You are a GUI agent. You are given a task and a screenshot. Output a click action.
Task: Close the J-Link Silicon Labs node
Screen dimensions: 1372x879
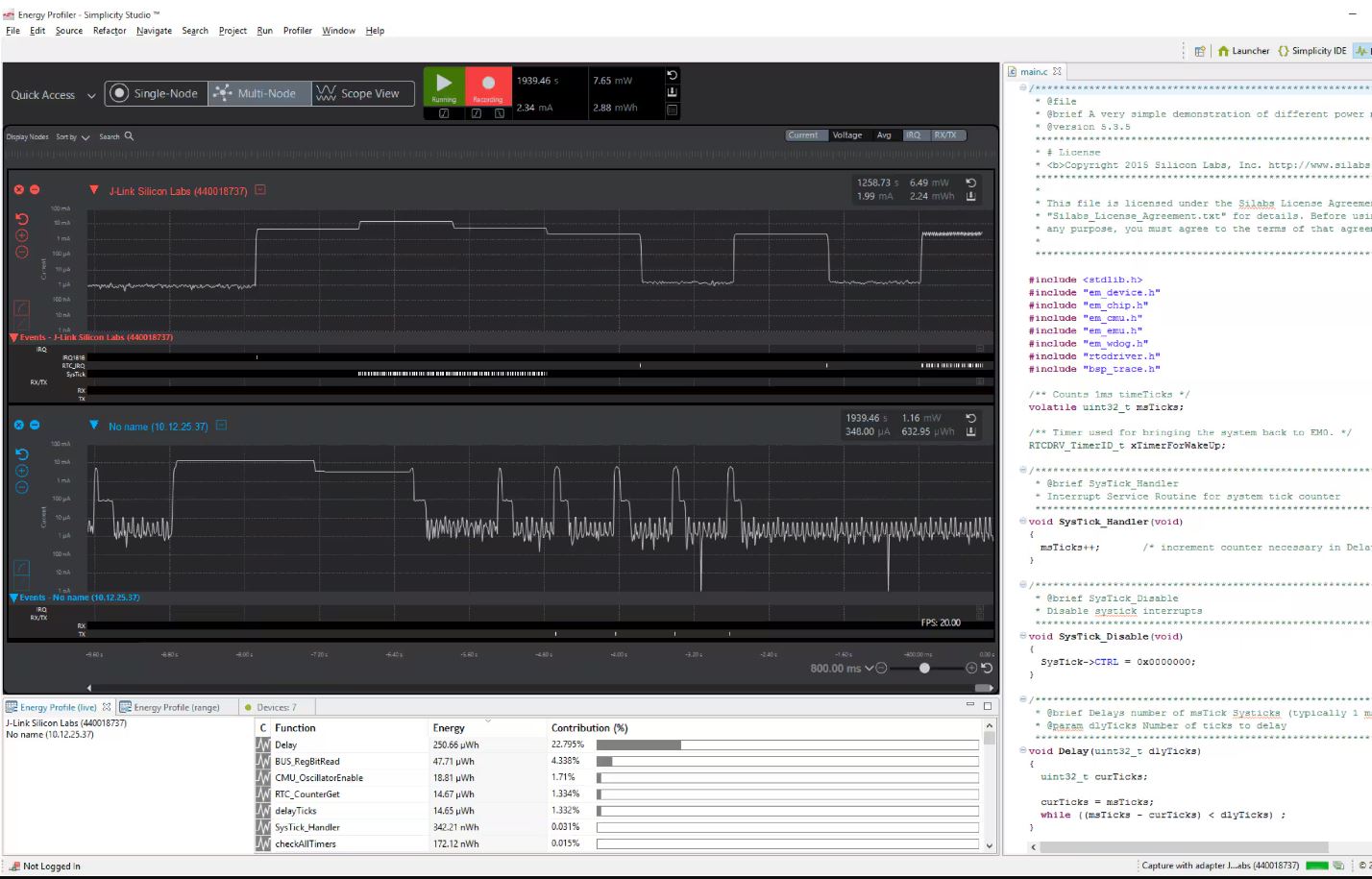[18, 190]
